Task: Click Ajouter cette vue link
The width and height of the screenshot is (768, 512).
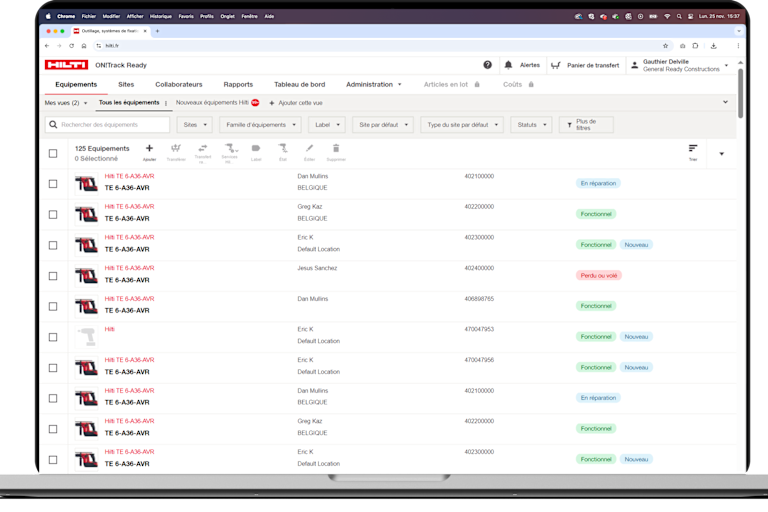Action: click(x=296, y=103)
